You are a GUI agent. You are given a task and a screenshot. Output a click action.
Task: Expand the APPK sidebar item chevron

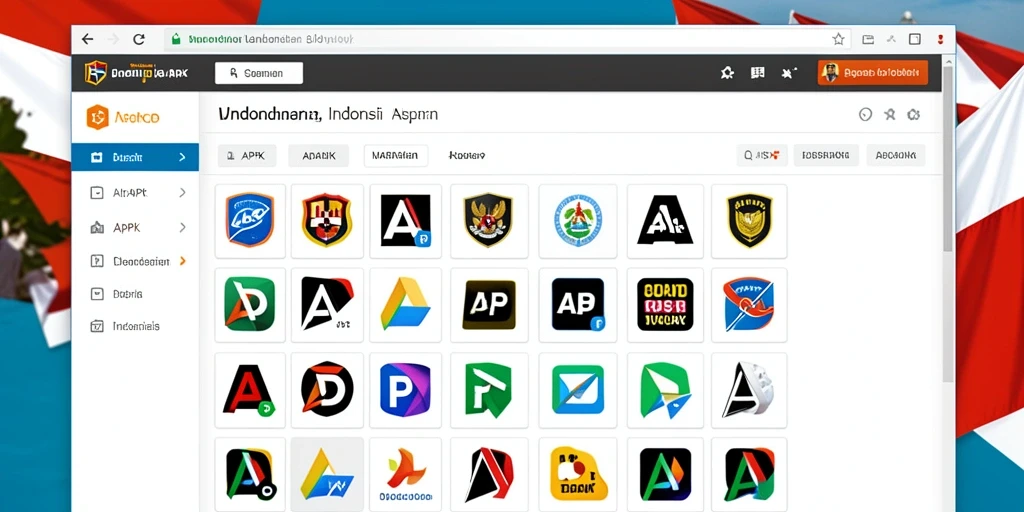point(182,227)
